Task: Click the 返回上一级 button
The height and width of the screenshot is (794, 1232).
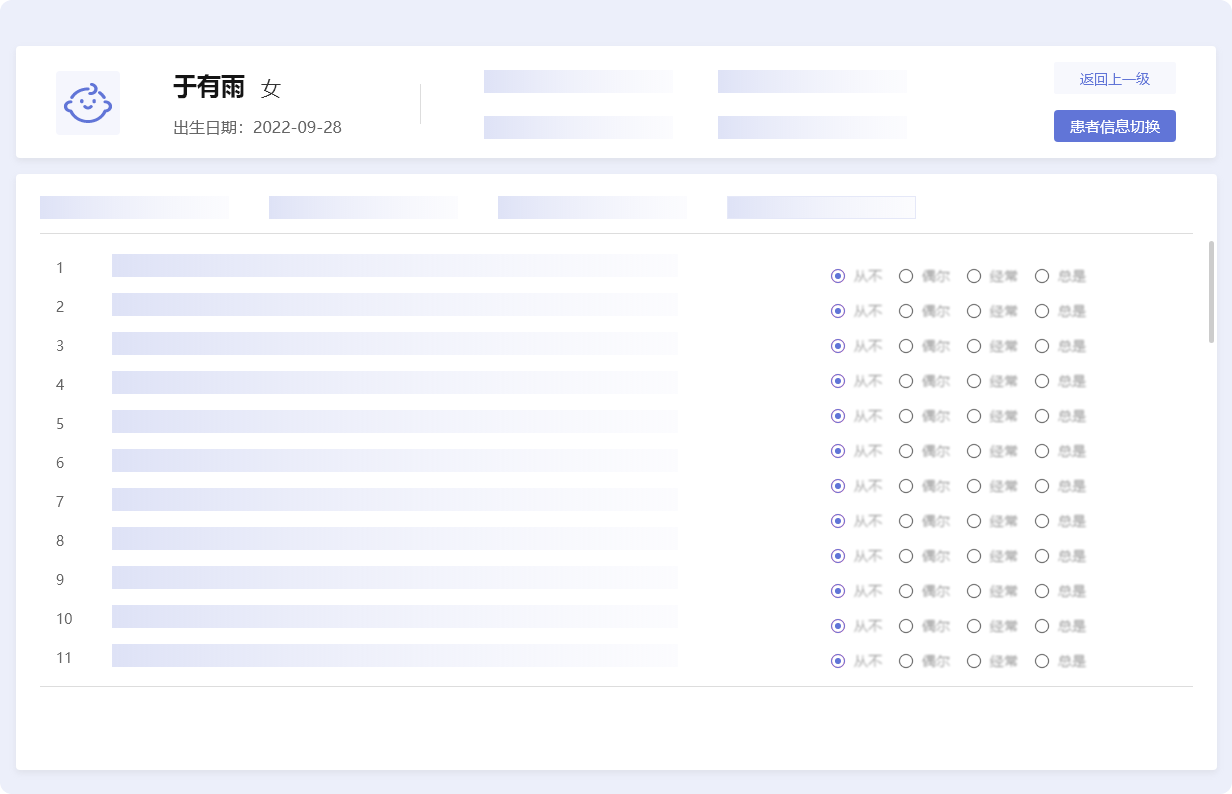Action: [x=1114, y=79]
